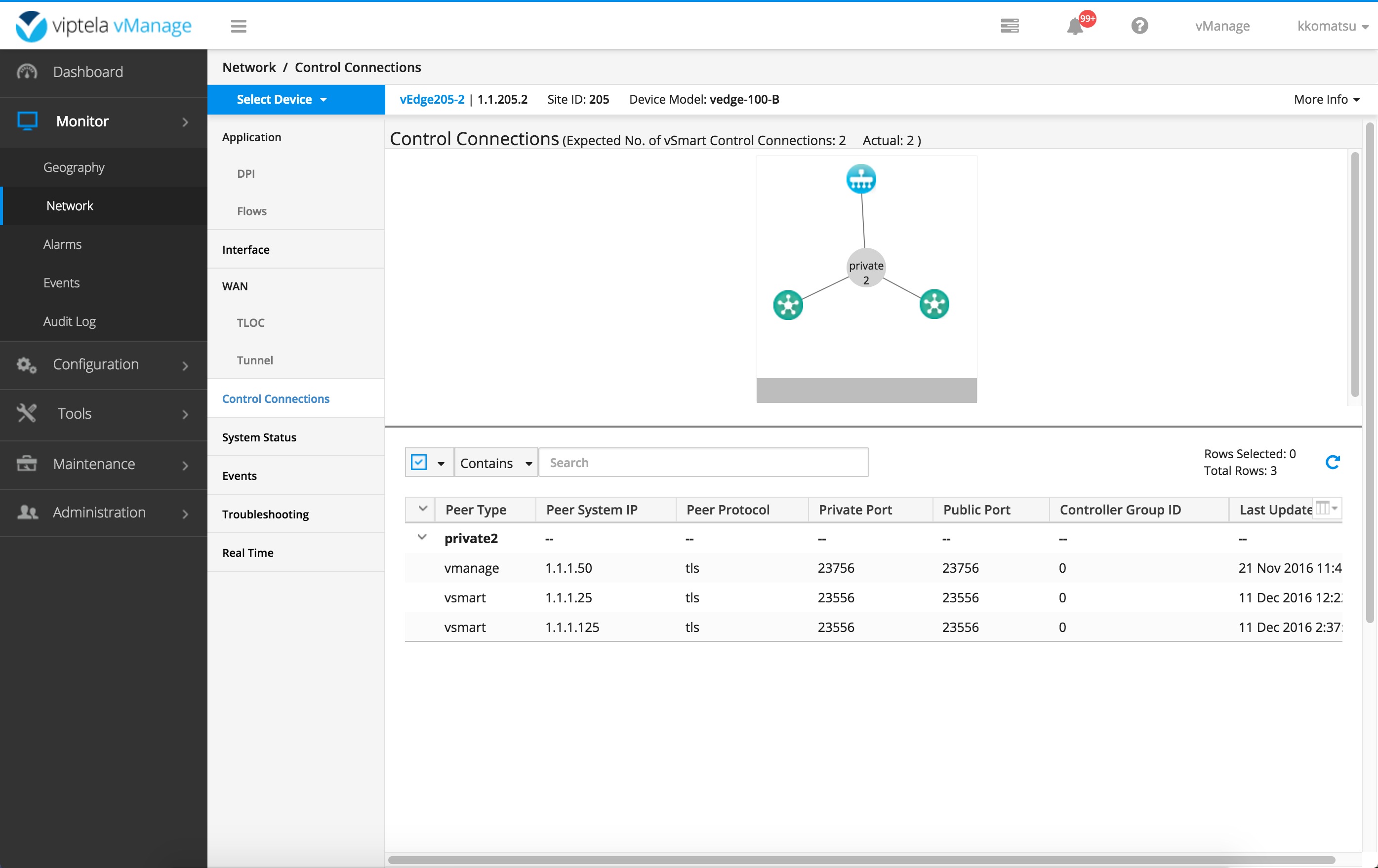Screen dimensions: 1378x868
Task: Click inside the Search input field
Action: point(703,462)
